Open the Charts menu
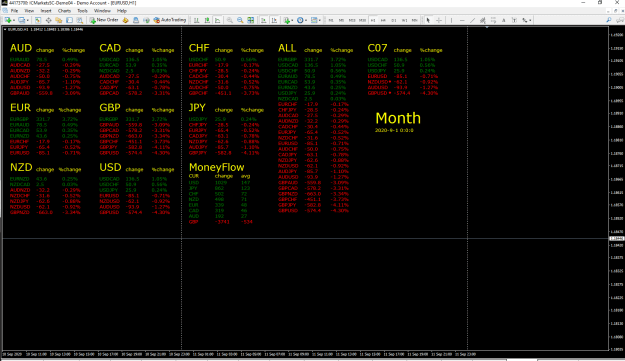This screenshot has width=625, height=361. pyautogui.click(x=64, y=11)
